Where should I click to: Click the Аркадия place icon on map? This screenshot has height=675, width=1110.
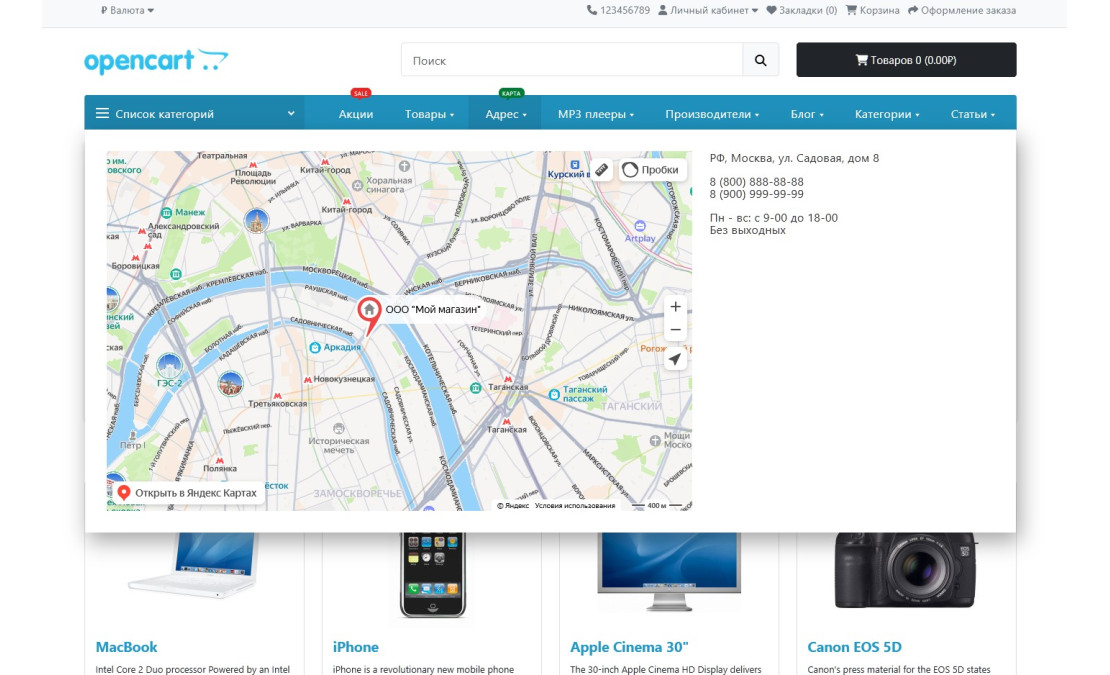[x=315, y=347]
